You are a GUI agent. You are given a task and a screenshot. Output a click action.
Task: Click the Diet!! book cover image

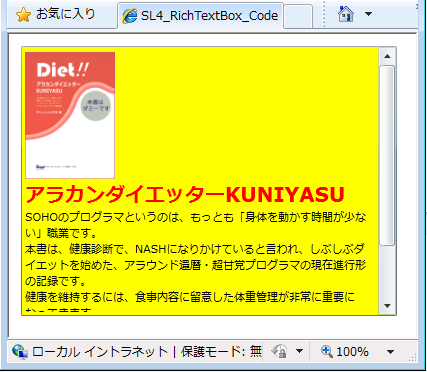tap(70, 115)
